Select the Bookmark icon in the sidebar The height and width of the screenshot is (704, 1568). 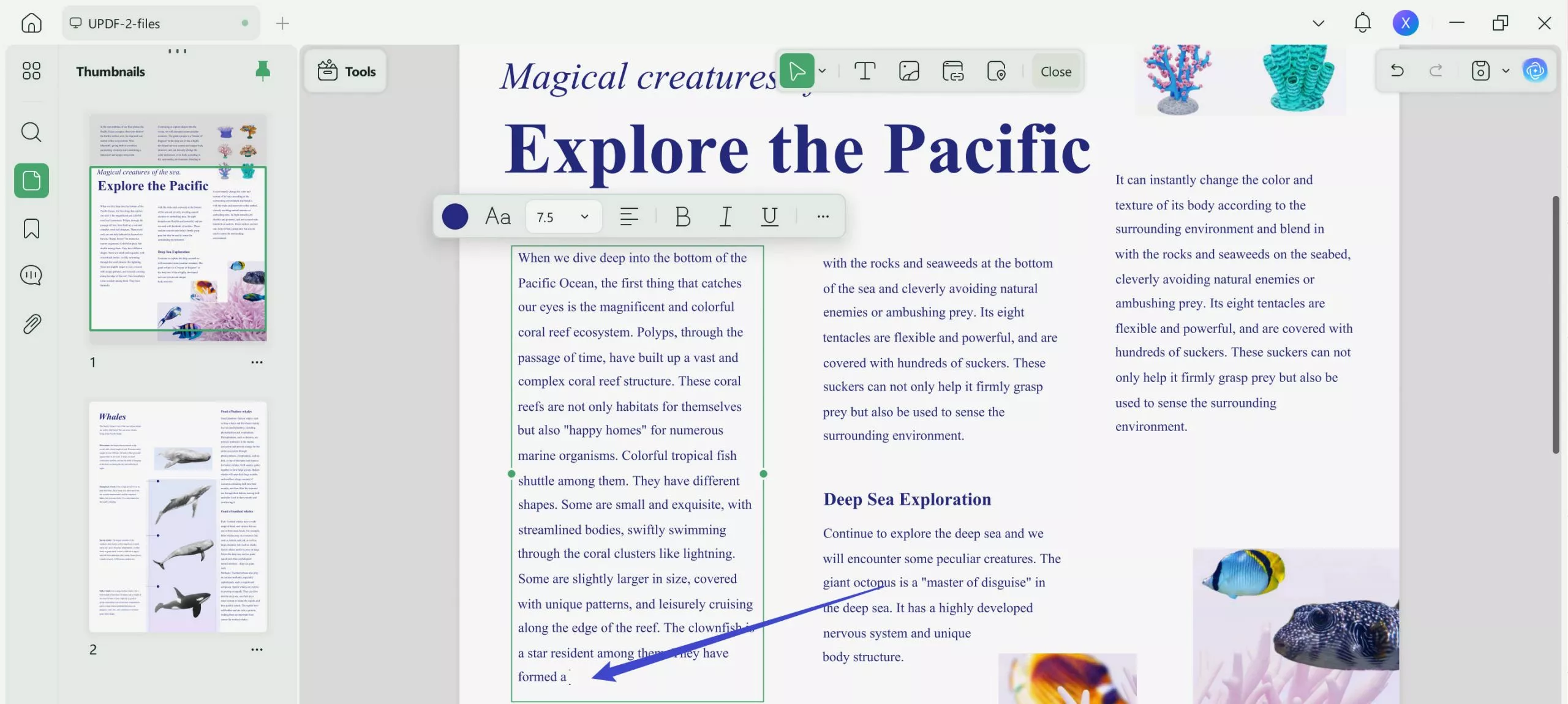point(31,228)
